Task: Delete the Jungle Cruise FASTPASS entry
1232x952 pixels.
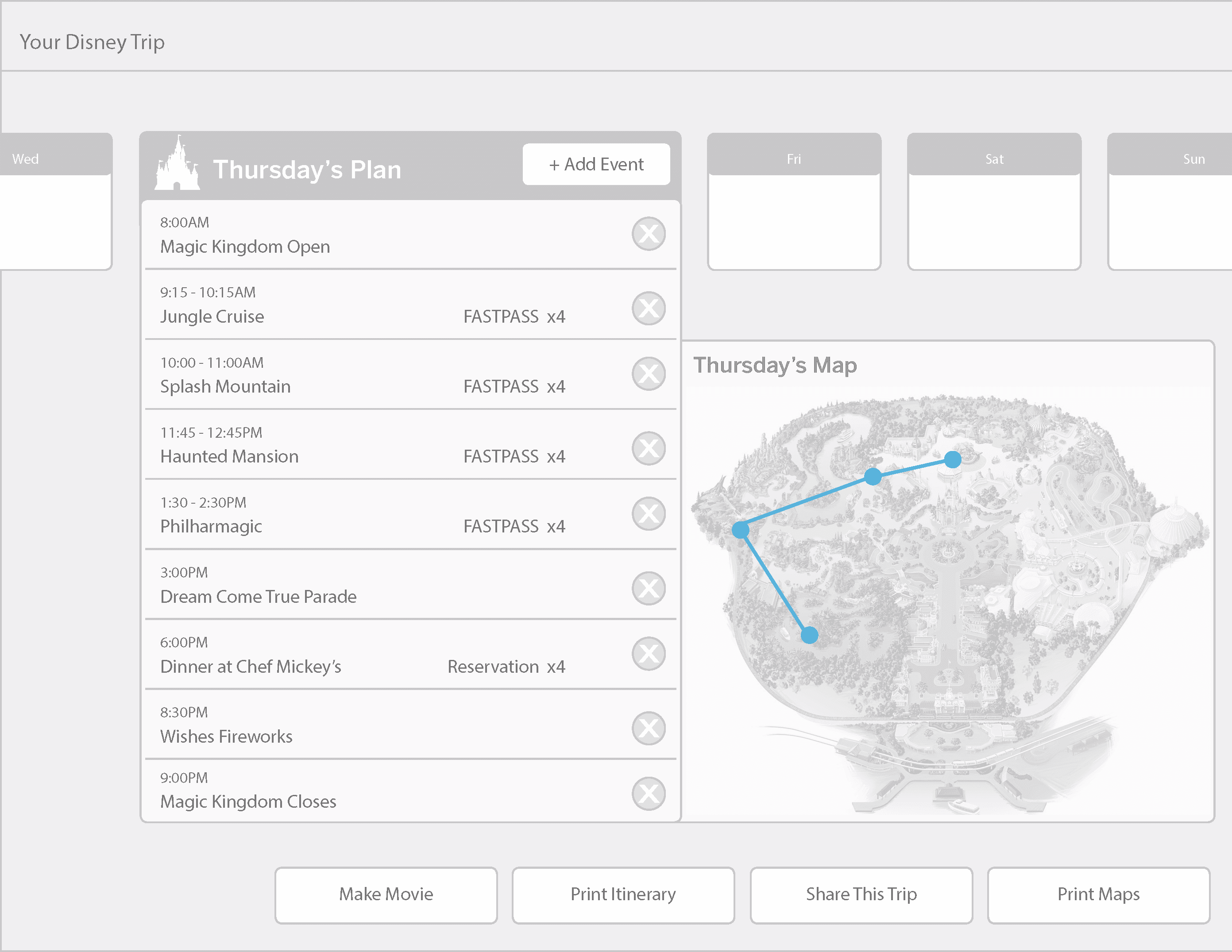Action: click(x=648, y=308)
